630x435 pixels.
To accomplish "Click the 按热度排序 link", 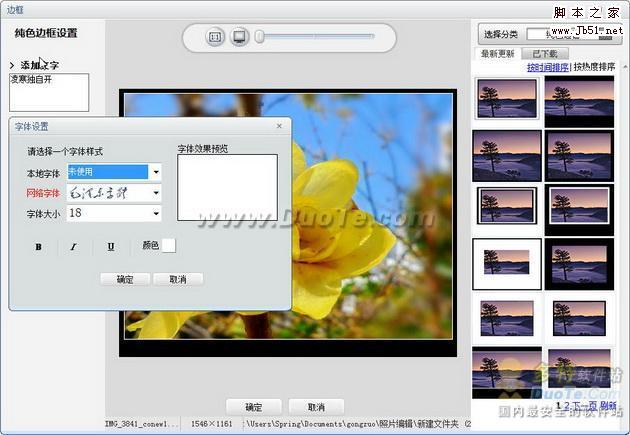I will [x=594, y=67].
